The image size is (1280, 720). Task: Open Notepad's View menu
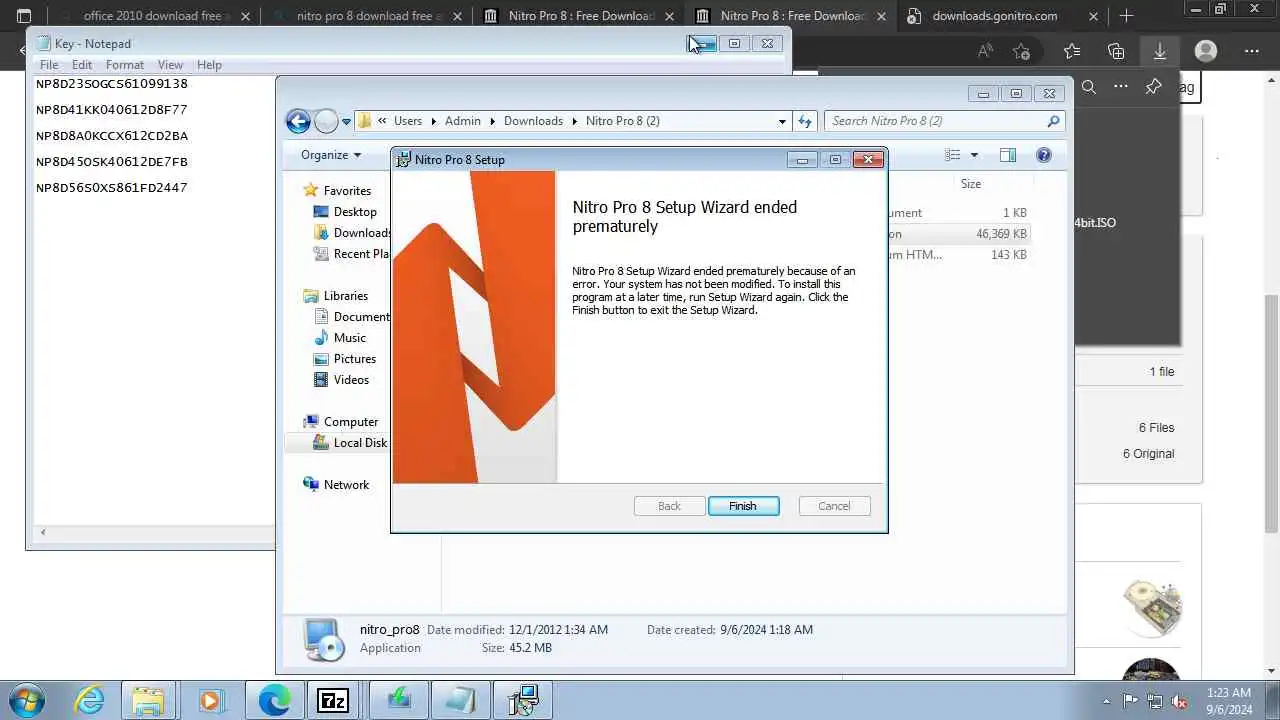pos(170,64)
